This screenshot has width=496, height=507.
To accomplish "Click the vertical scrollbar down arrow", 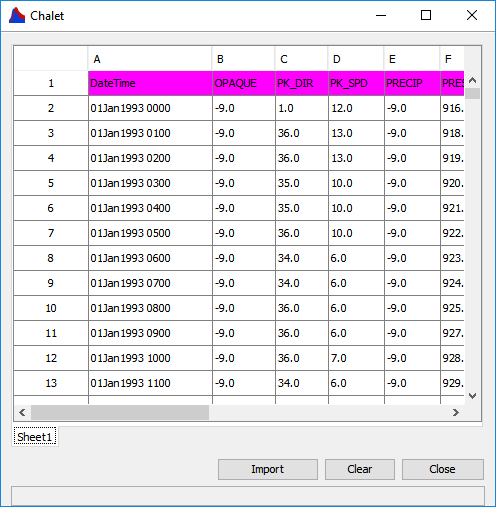I will coord(472,396).
